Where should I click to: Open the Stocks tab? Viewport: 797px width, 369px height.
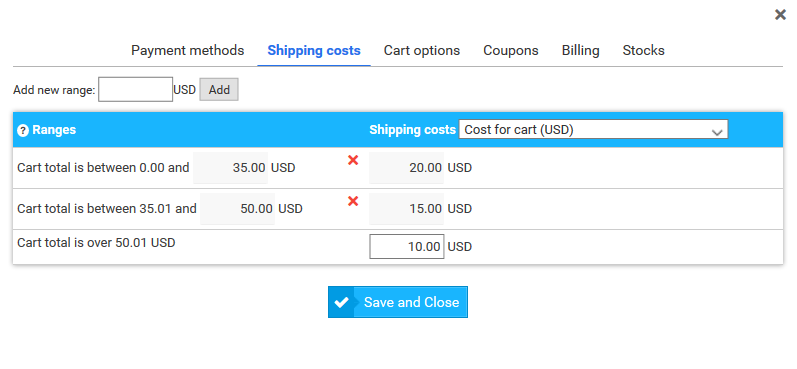tap(643, 50)
